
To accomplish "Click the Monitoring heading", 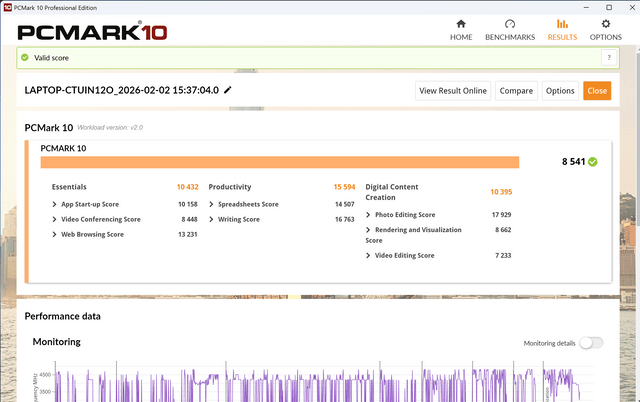I will (x=56, y=342).
